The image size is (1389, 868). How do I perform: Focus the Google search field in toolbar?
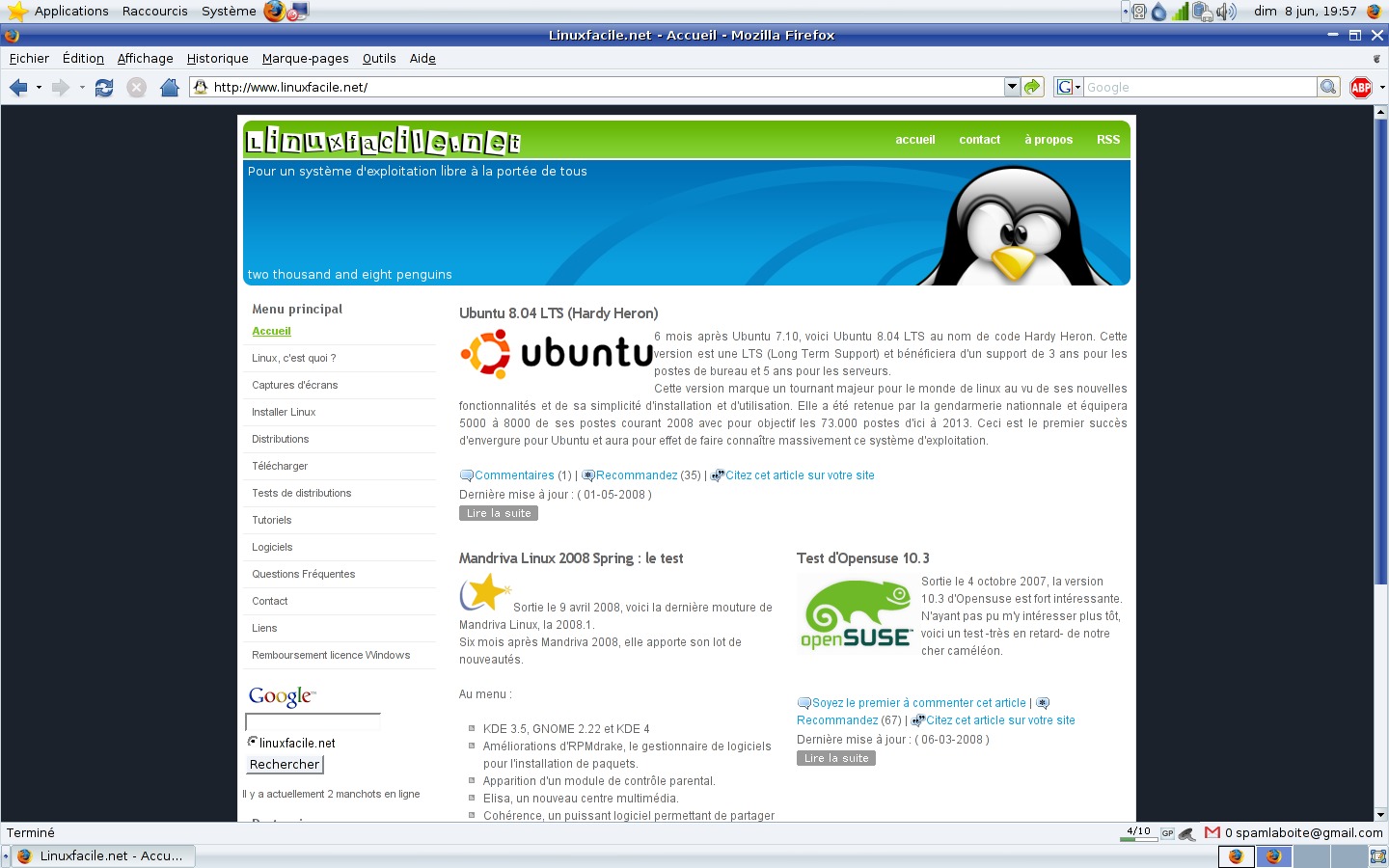coord(1201,87)
